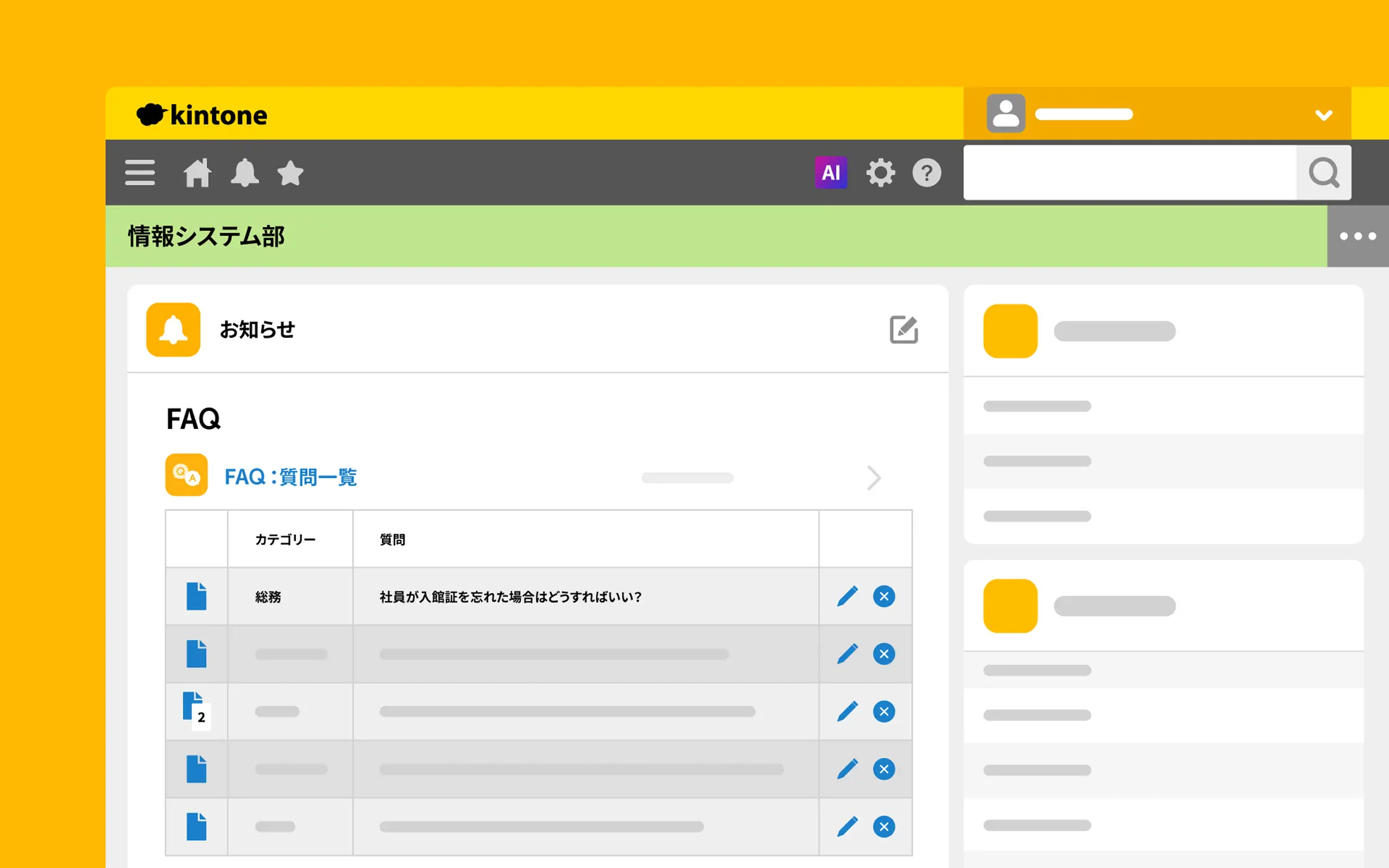The height and width of the screenshot is (868, 1389).
Task: Open the record details for the 総務 row
Action: (197, 596)
